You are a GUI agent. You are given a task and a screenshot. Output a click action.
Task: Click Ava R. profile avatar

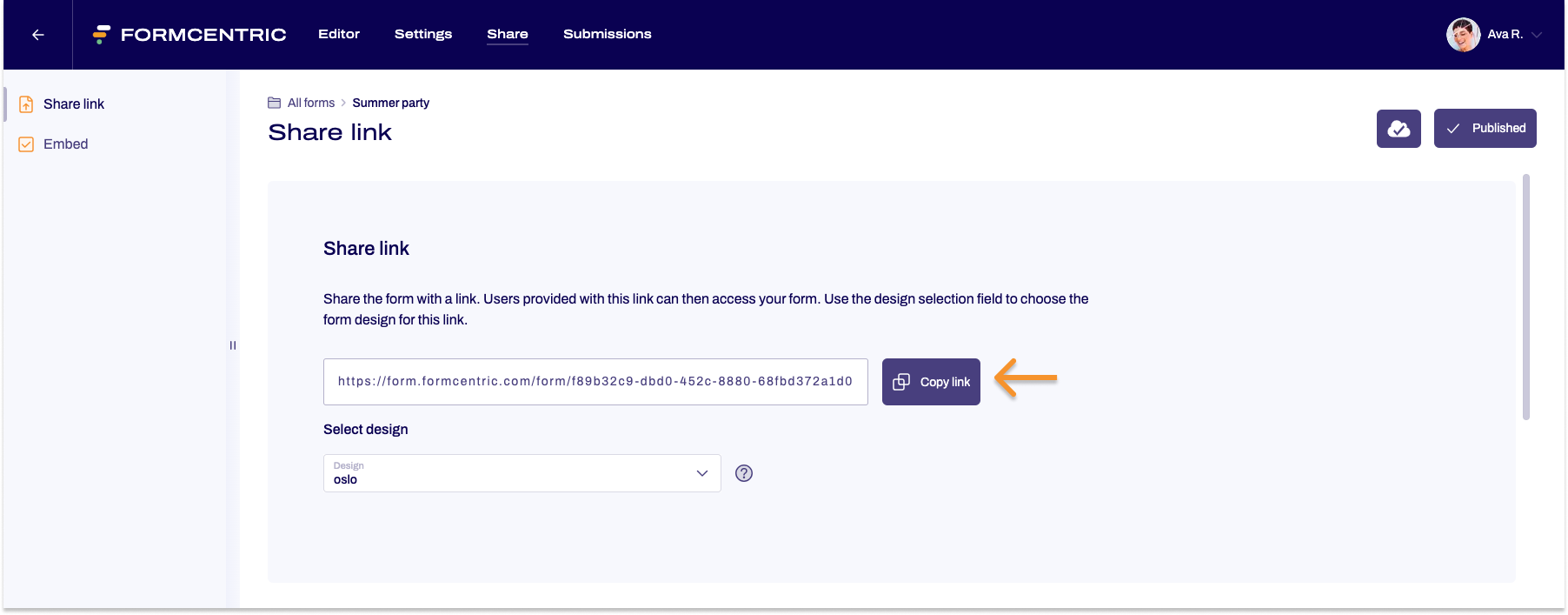click(1463, 35)
